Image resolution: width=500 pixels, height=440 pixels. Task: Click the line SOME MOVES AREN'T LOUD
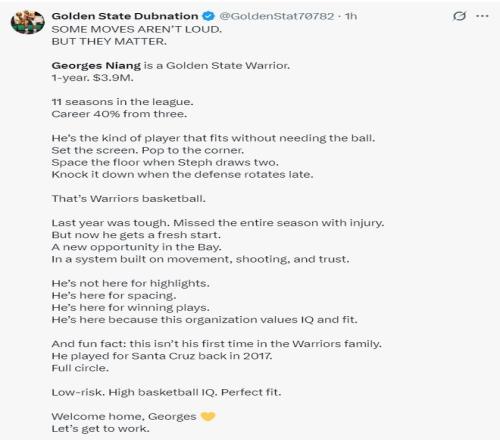tap(137, 29)
